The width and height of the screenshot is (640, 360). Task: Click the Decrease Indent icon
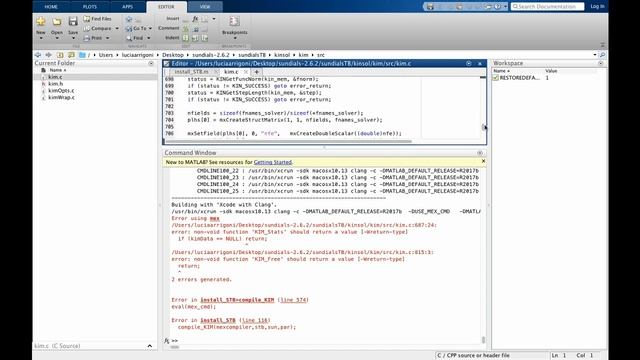click(x=205, y=38)
